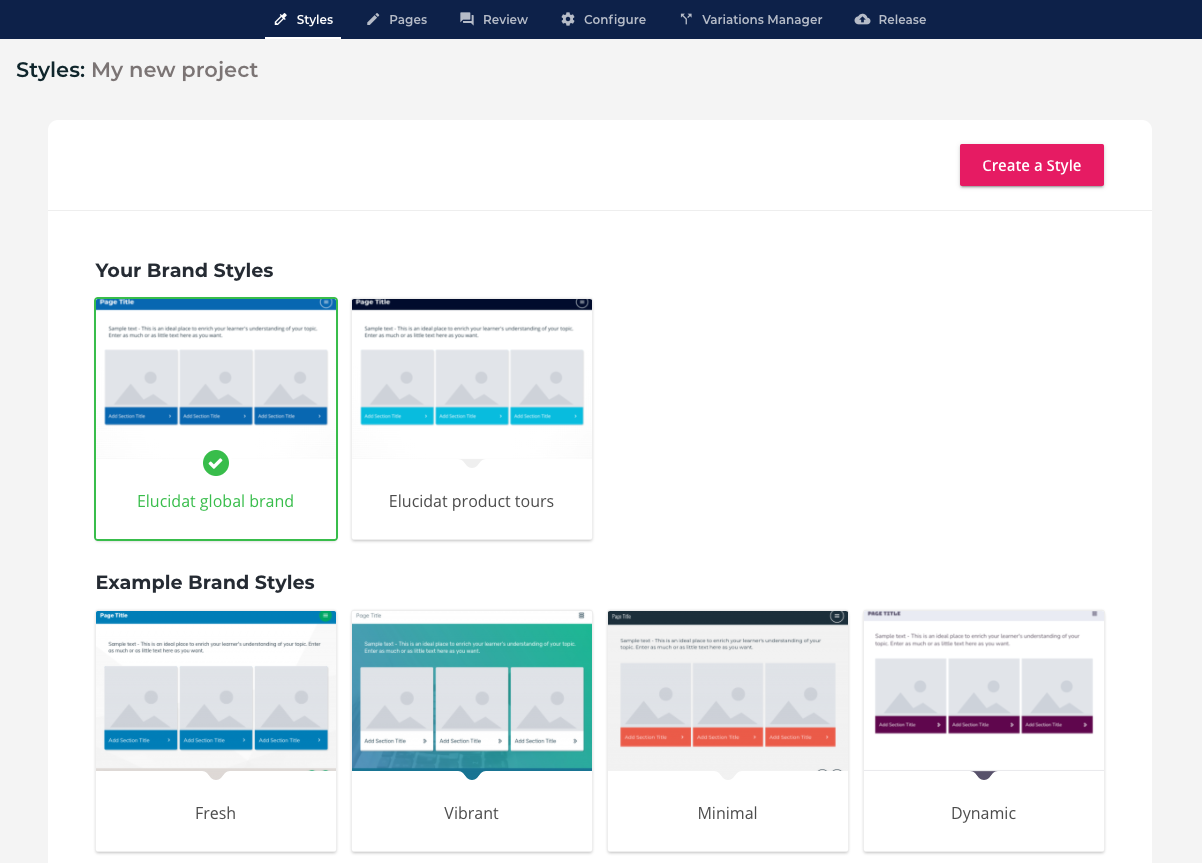Select Elucidat global brand style preview
Screen dimensions: 1202x863
click(216, 378)
